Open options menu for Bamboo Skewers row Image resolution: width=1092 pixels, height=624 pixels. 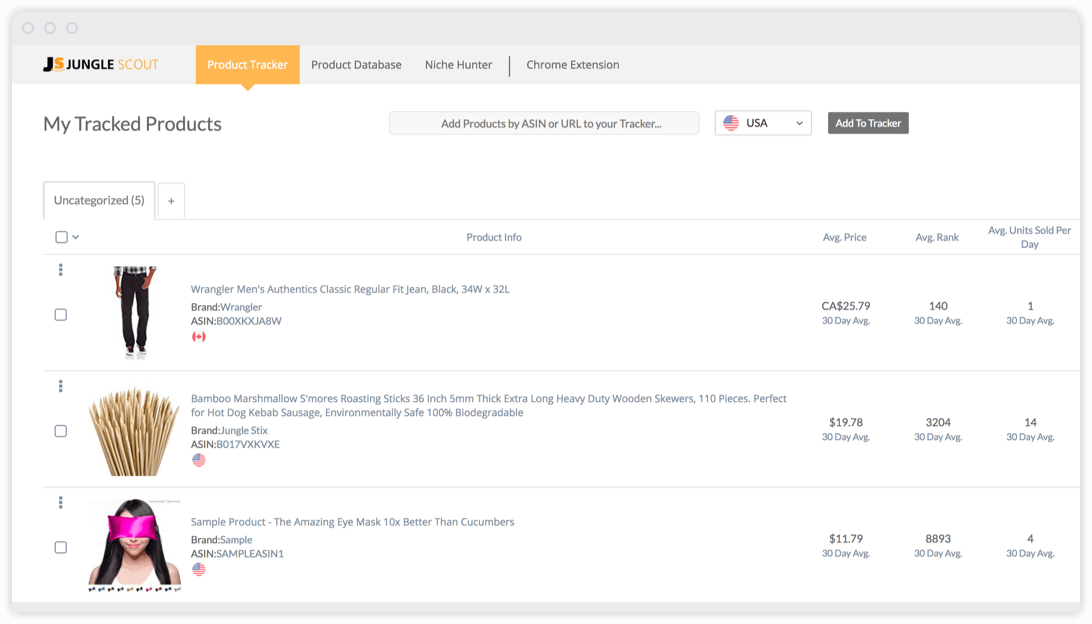[61, 386]
